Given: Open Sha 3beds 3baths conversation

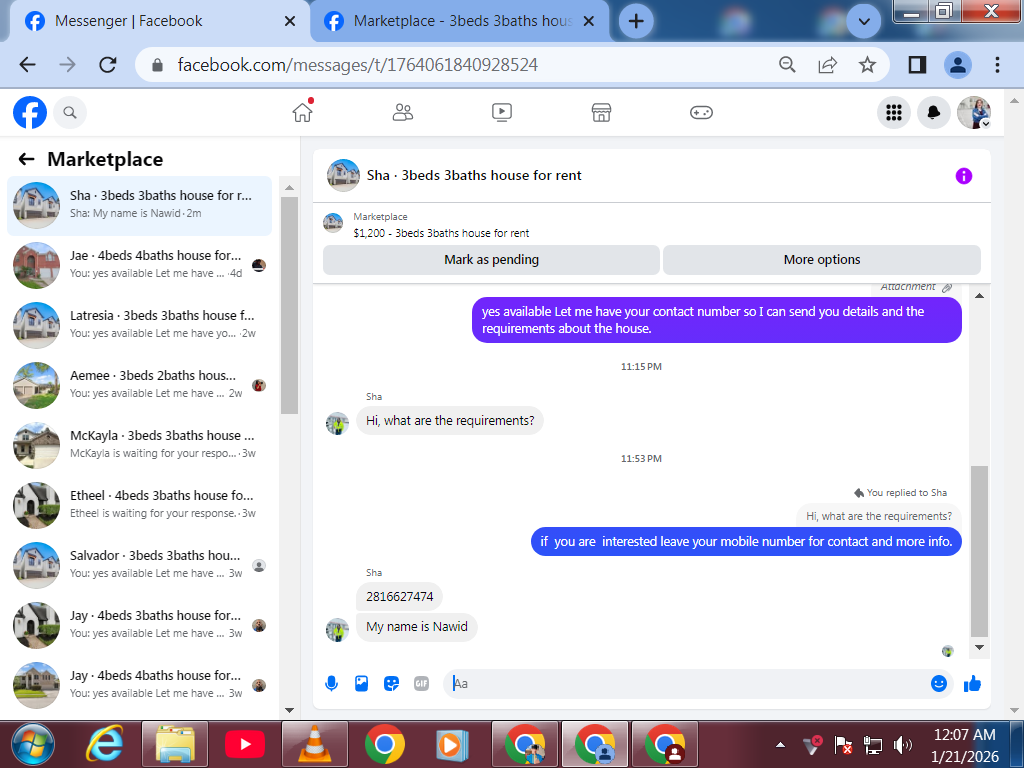Looking at the screenshot, I should [x=139, y=205].
